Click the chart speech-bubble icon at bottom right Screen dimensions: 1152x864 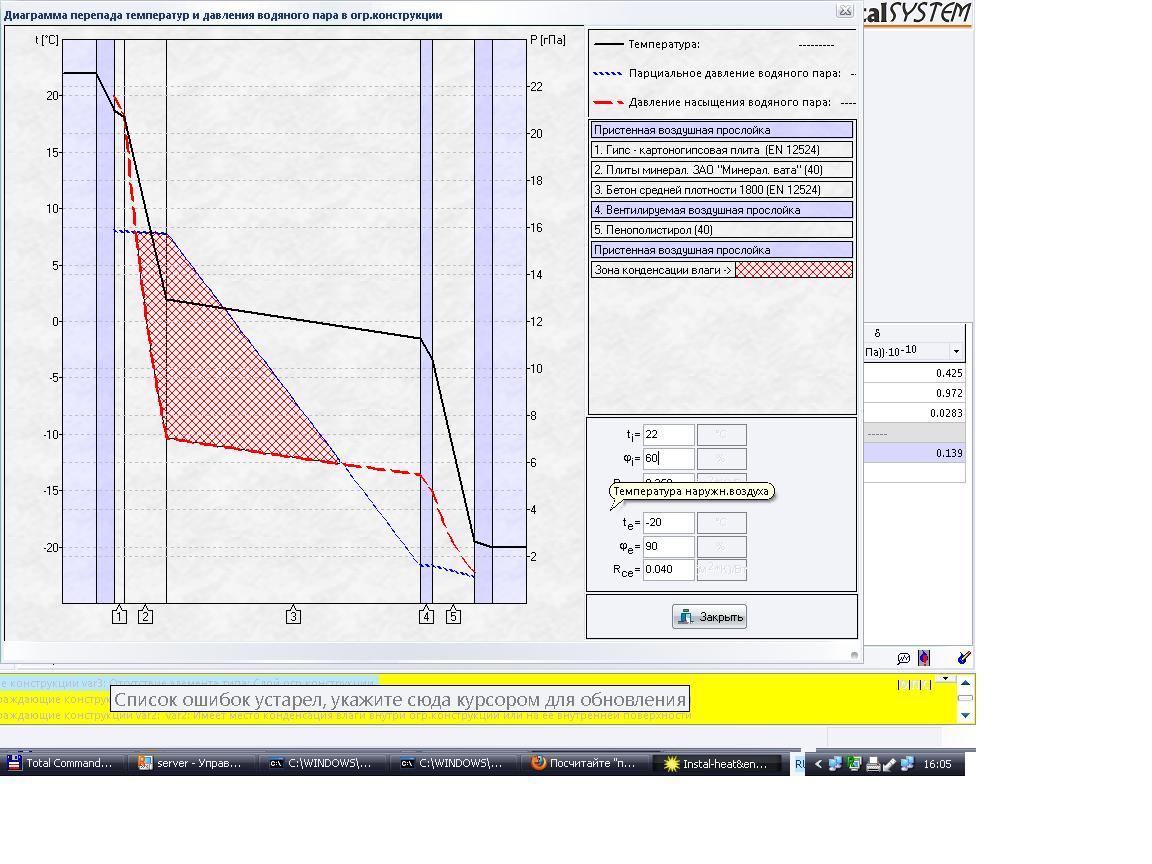pyautogui.click(x=904, y=658)
